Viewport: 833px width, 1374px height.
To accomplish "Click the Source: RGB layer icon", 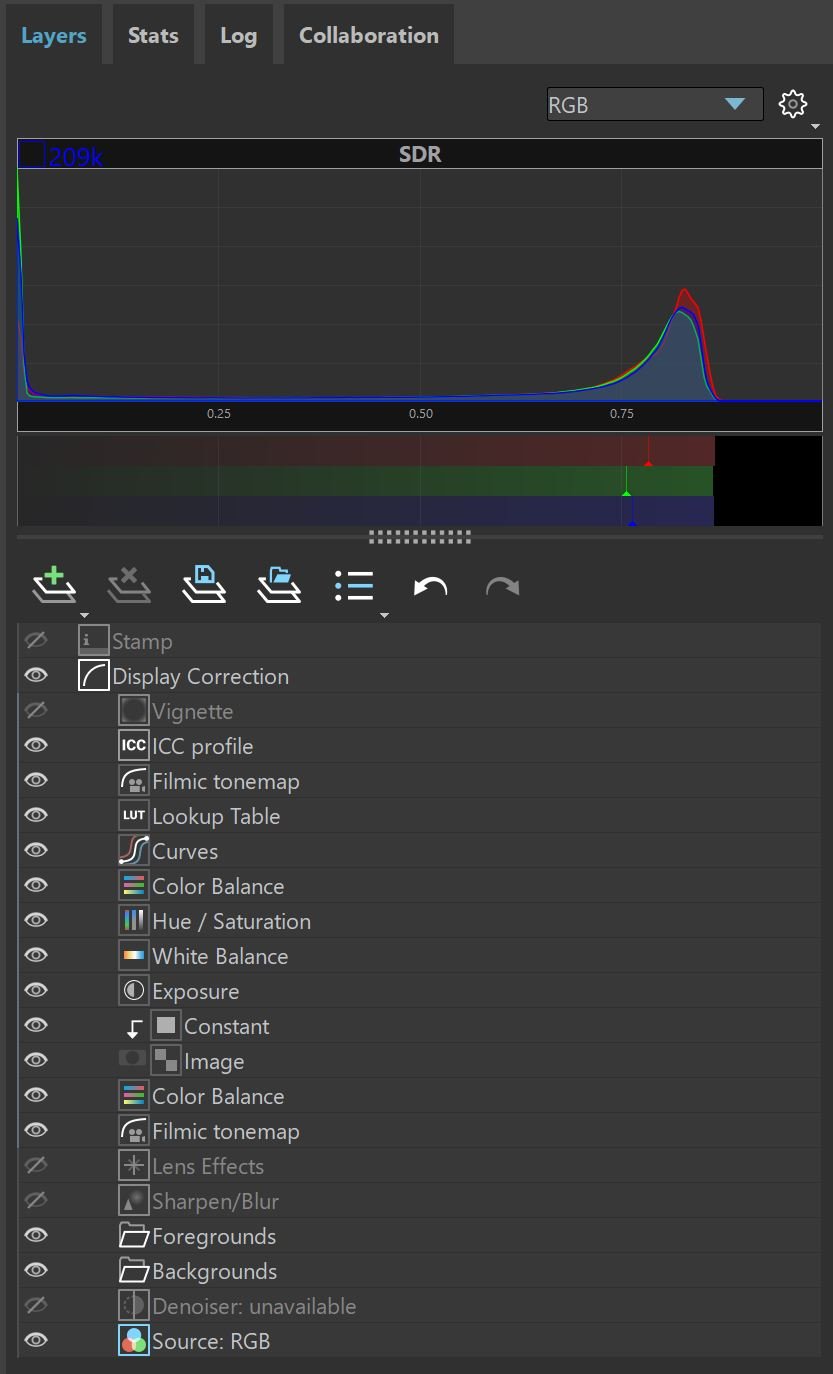I will point(133,1341).
